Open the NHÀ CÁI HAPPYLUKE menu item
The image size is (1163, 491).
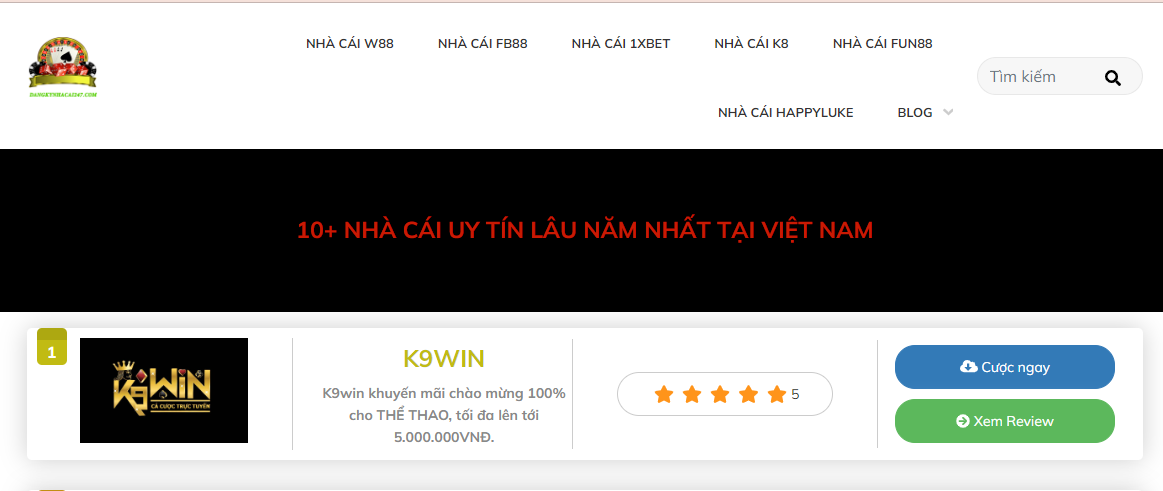point(785,113)
